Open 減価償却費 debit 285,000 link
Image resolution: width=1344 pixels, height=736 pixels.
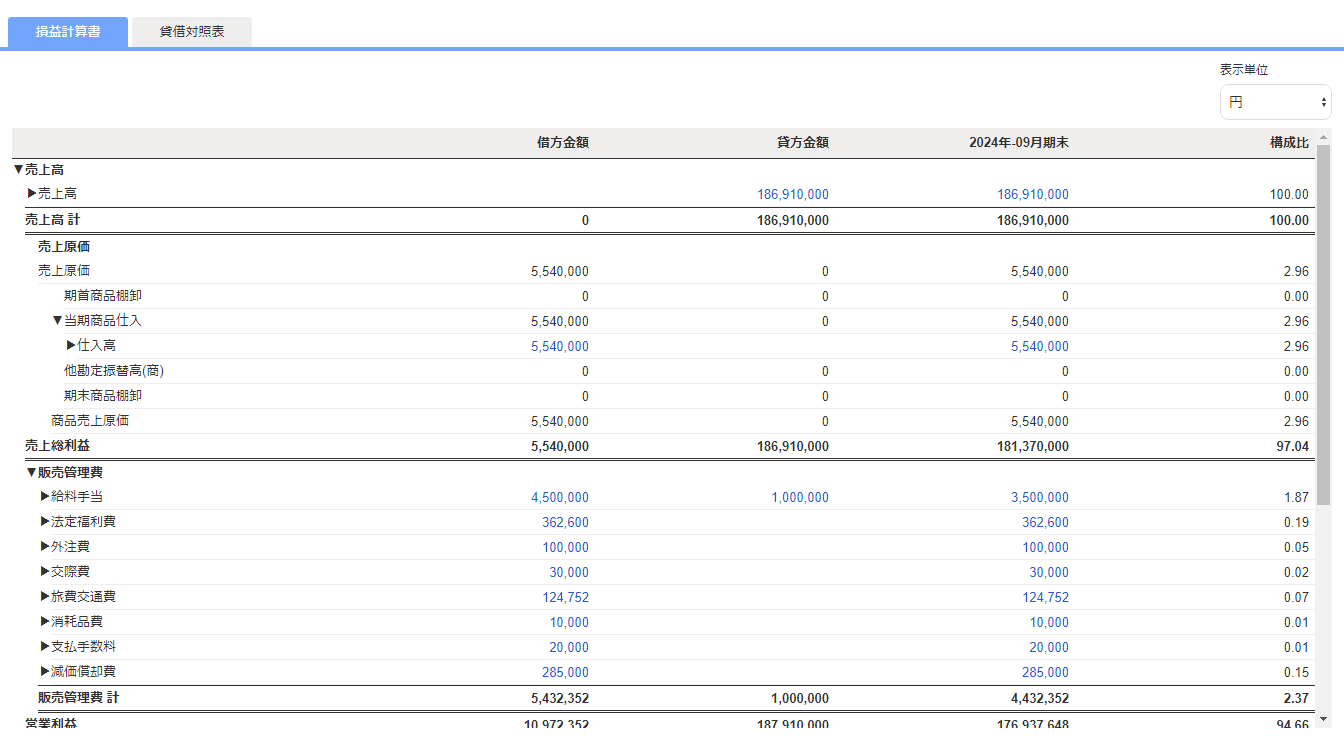click(x=566, y=672)
